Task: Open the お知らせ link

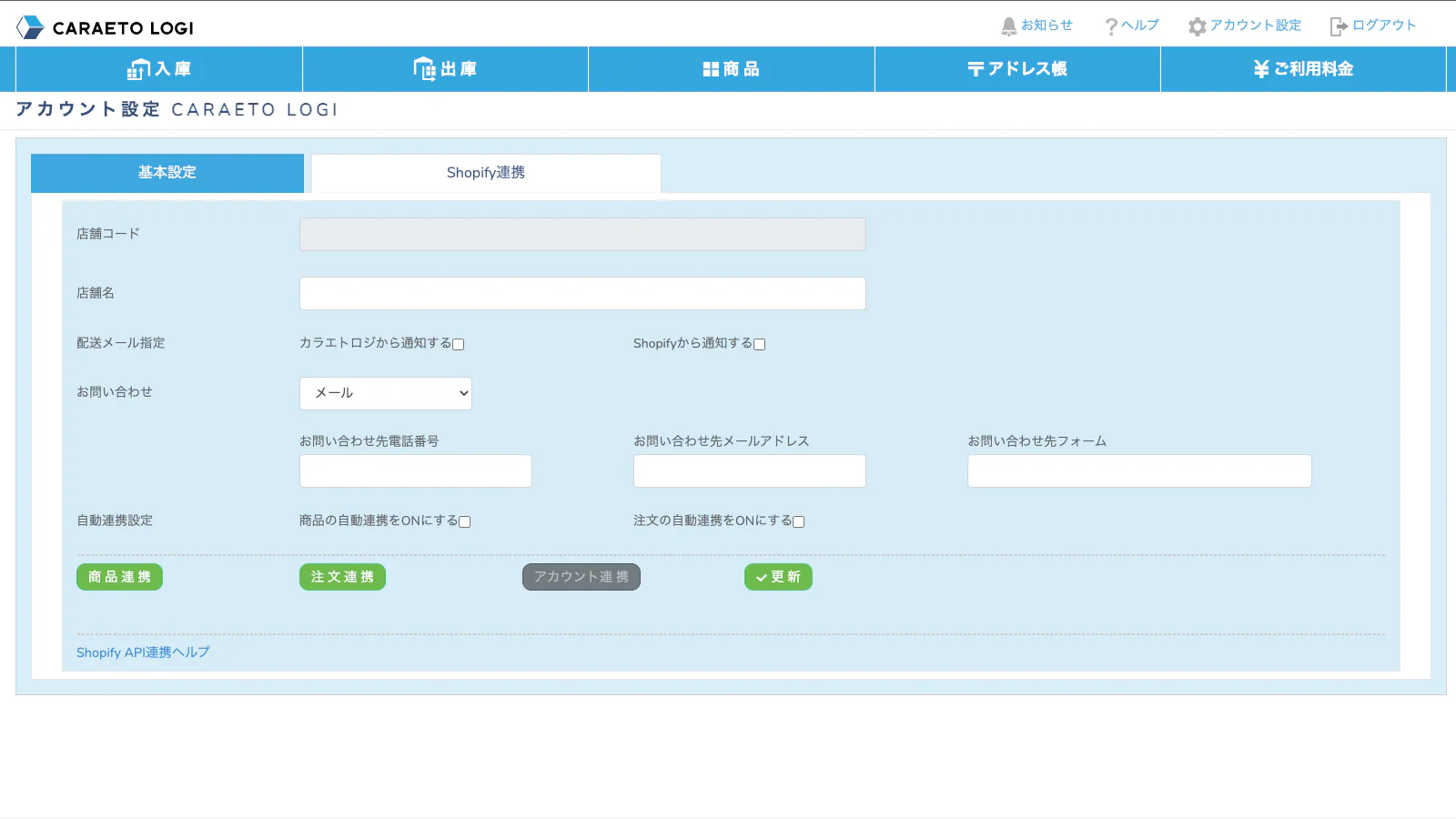Action: click(1046, 25)
